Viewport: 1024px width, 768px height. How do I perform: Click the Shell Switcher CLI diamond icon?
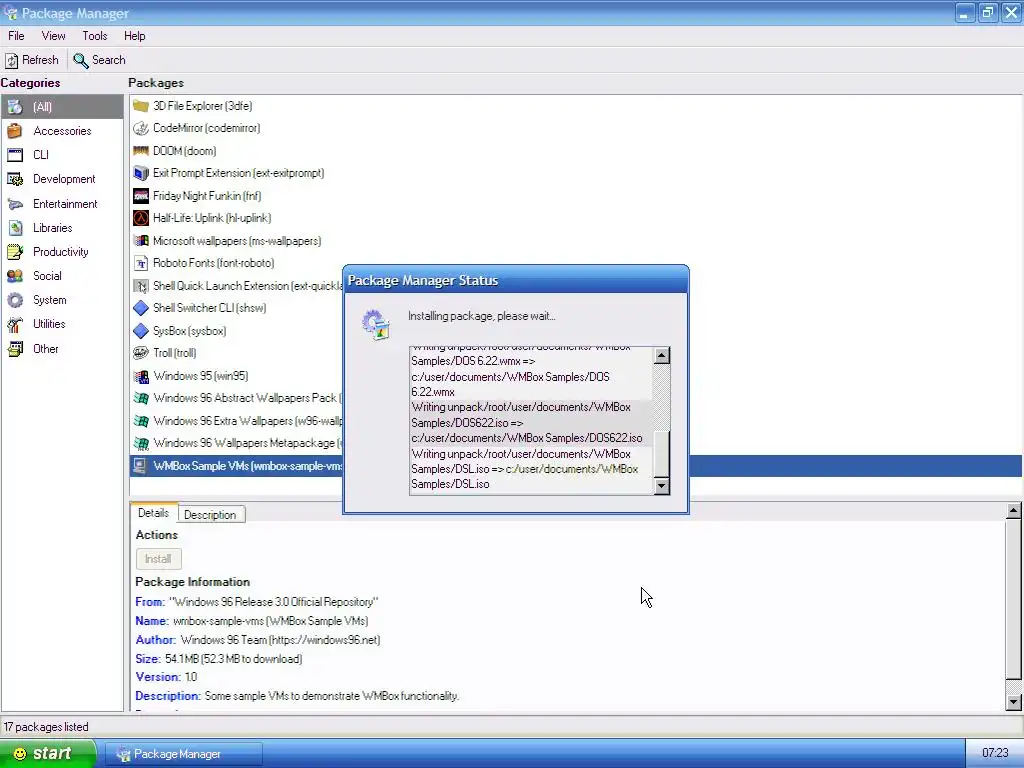point(141,308)
